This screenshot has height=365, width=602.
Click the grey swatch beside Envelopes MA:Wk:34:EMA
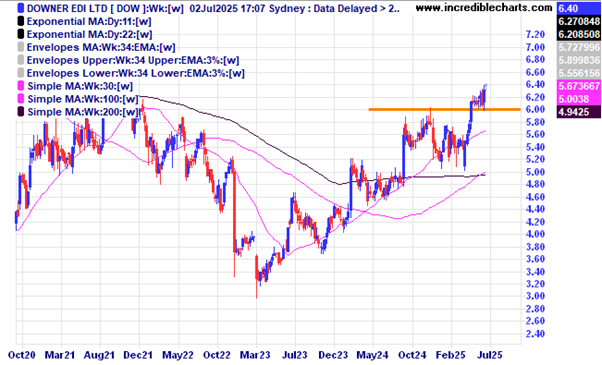click(21, 47)
